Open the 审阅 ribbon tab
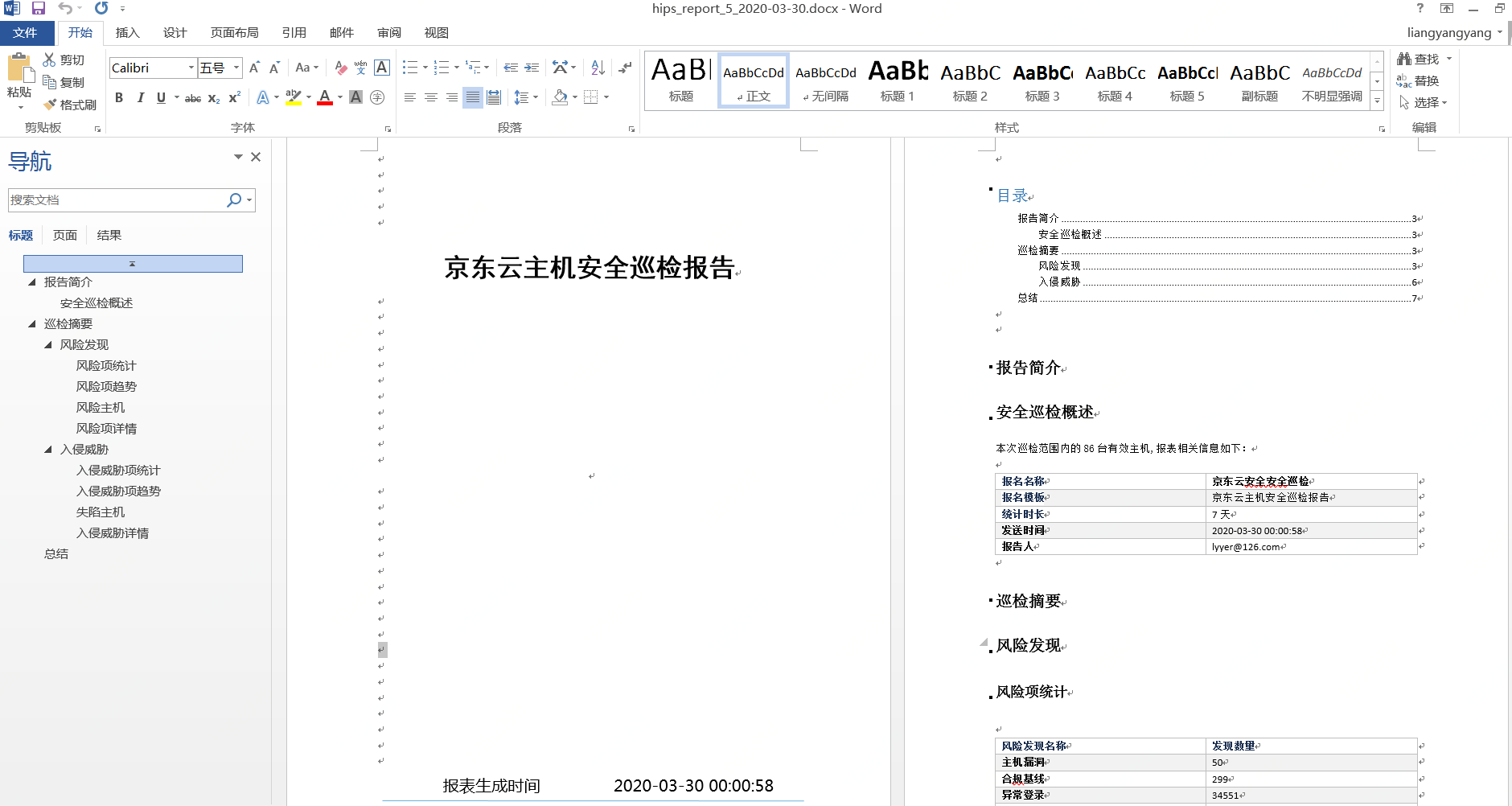Screen dimensions: 1512x806 coord(388,33)
